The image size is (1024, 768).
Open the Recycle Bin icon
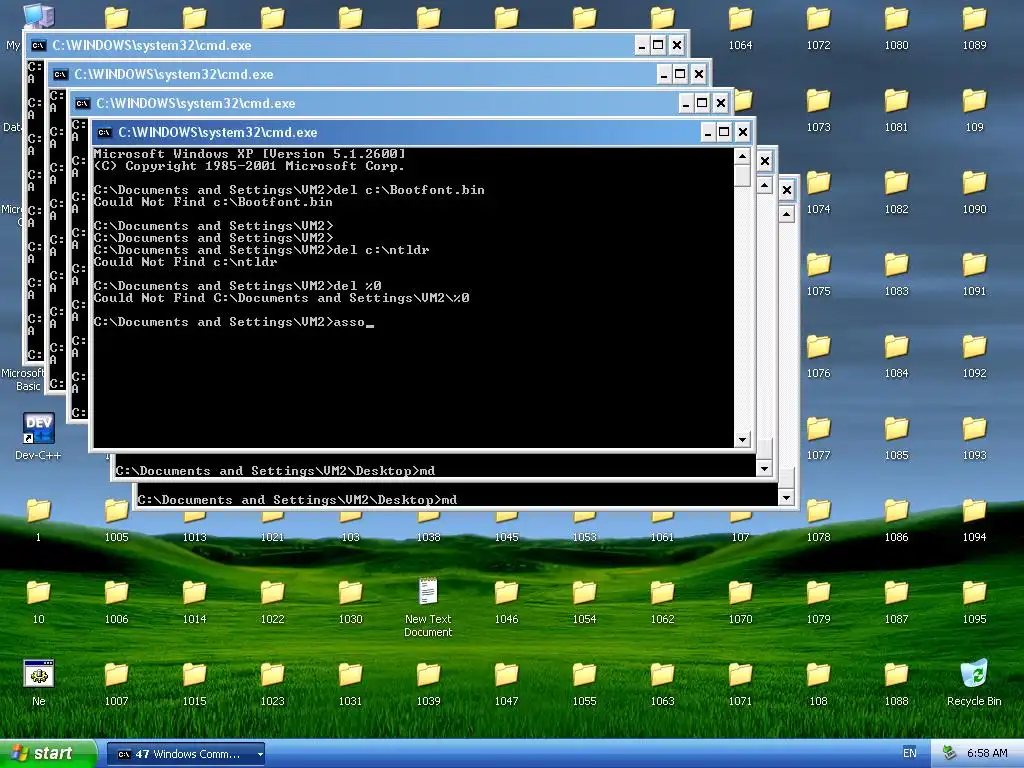coord(974,674)
